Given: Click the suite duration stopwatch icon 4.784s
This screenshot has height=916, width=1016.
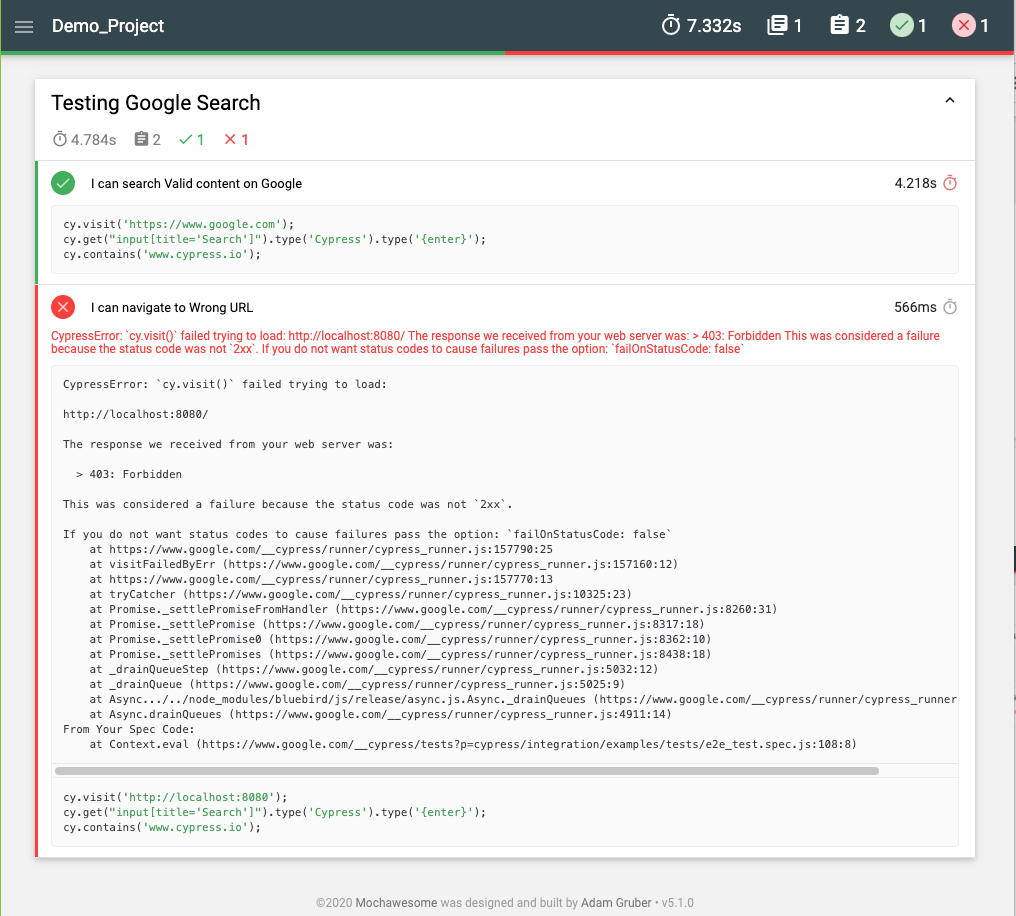Looking at the screenshot, I should coord(60,139).
